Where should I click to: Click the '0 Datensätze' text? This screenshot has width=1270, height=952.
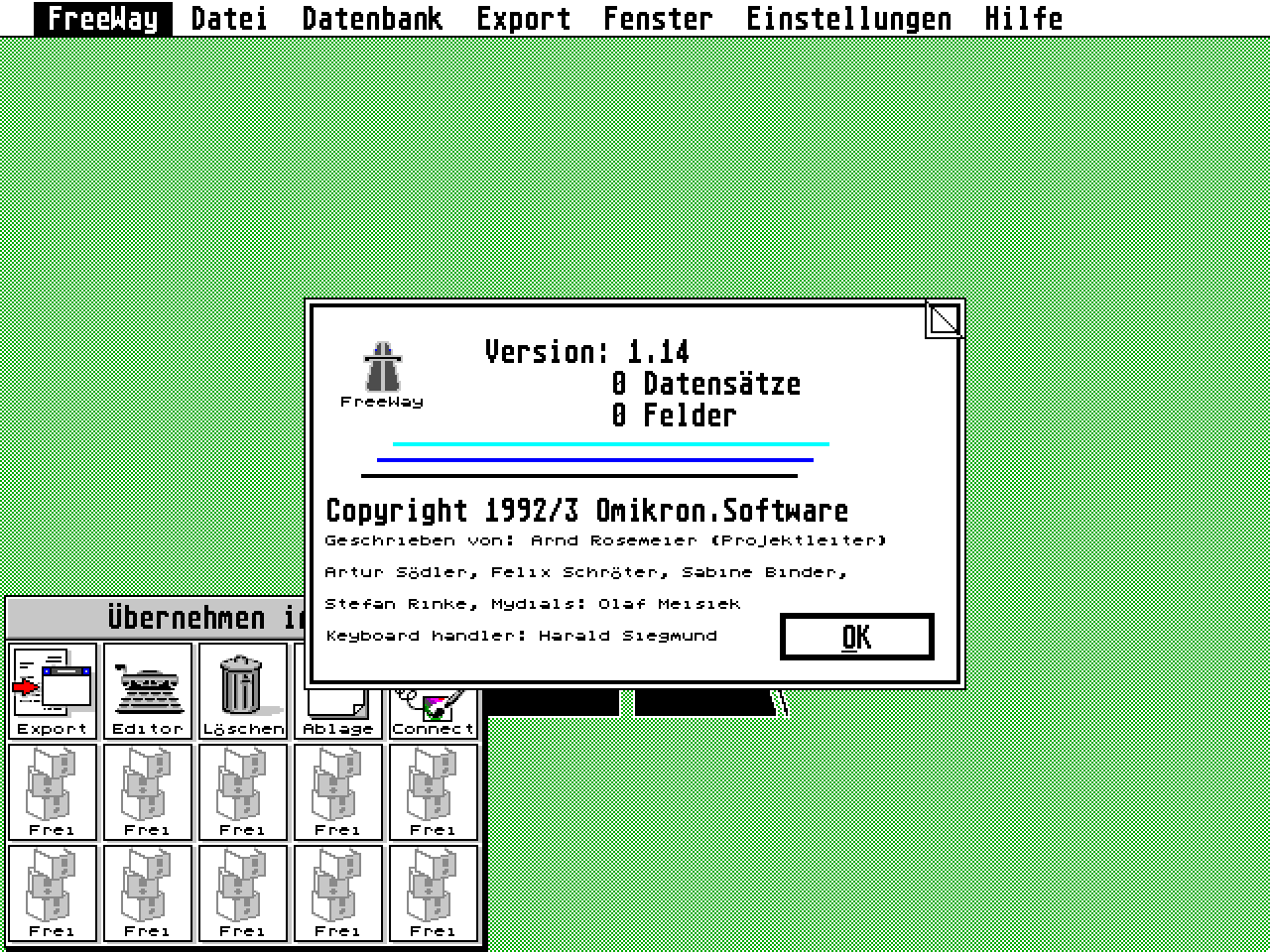[705, 384]
